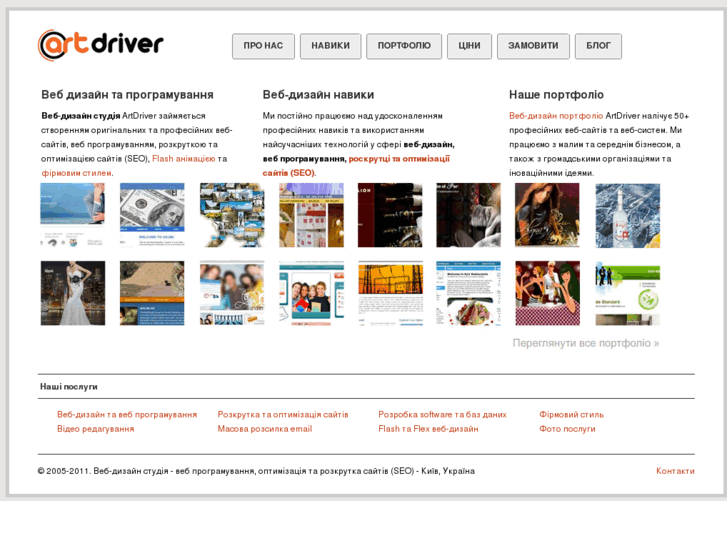727x545 pixels.
Task: Open the dark red wine shelves thumbnail
Action: point(390,215)
